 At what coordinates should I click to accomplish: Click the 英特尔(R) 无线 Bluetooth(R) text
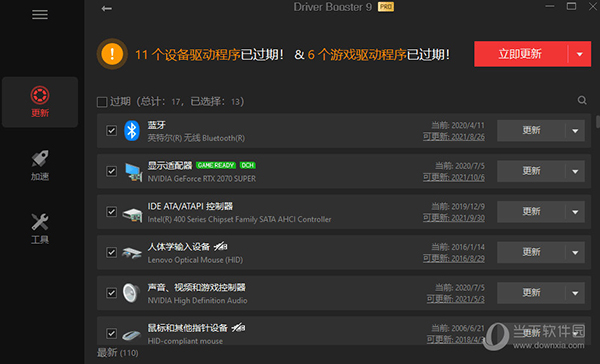click(x=196, y=138)
